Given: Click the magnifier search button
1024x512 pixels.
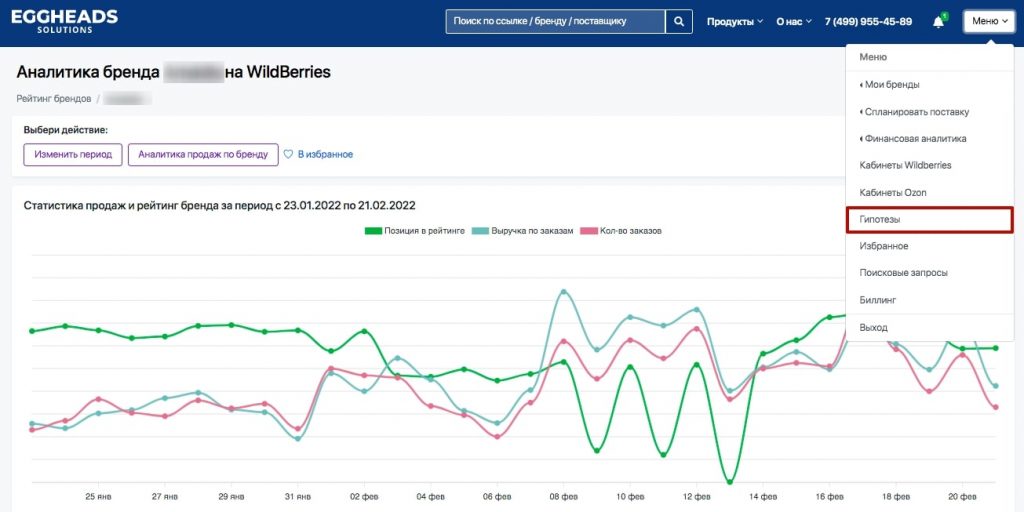Looking at the screenshot, I should (x=679, y=22).
